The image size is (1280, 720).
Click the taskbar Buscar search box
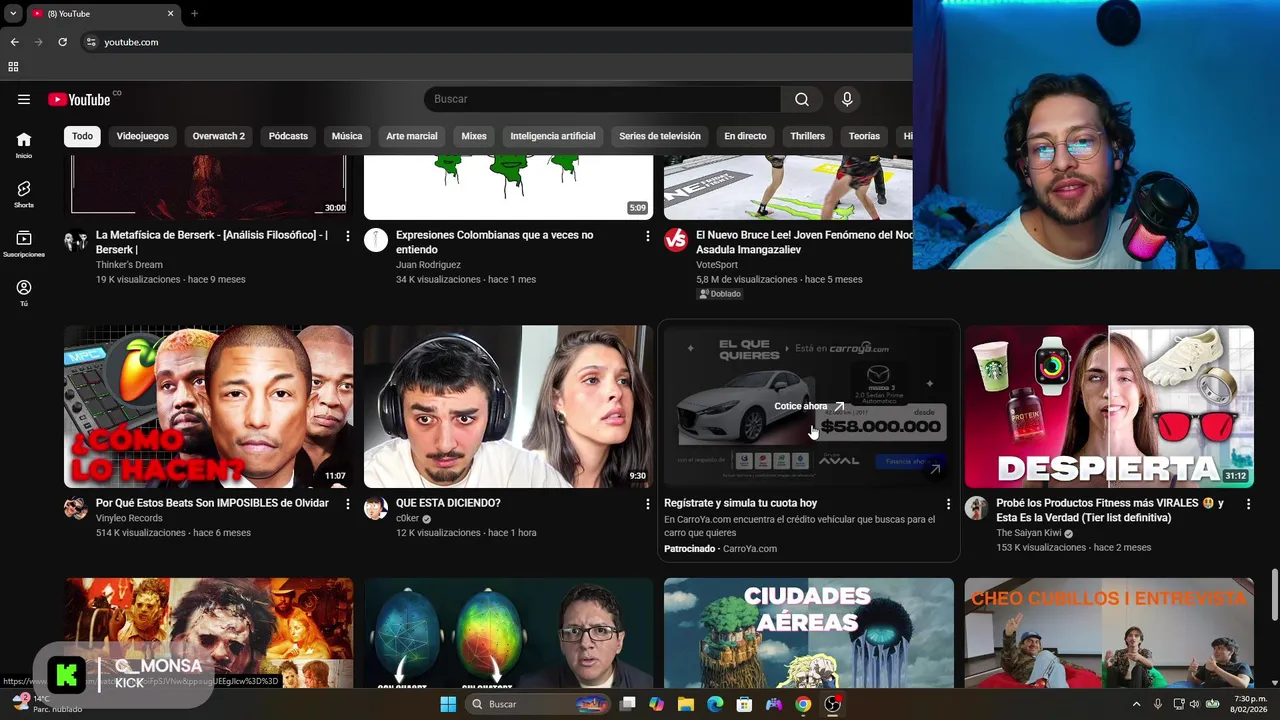pyautogui.click(x=540, y=704)
